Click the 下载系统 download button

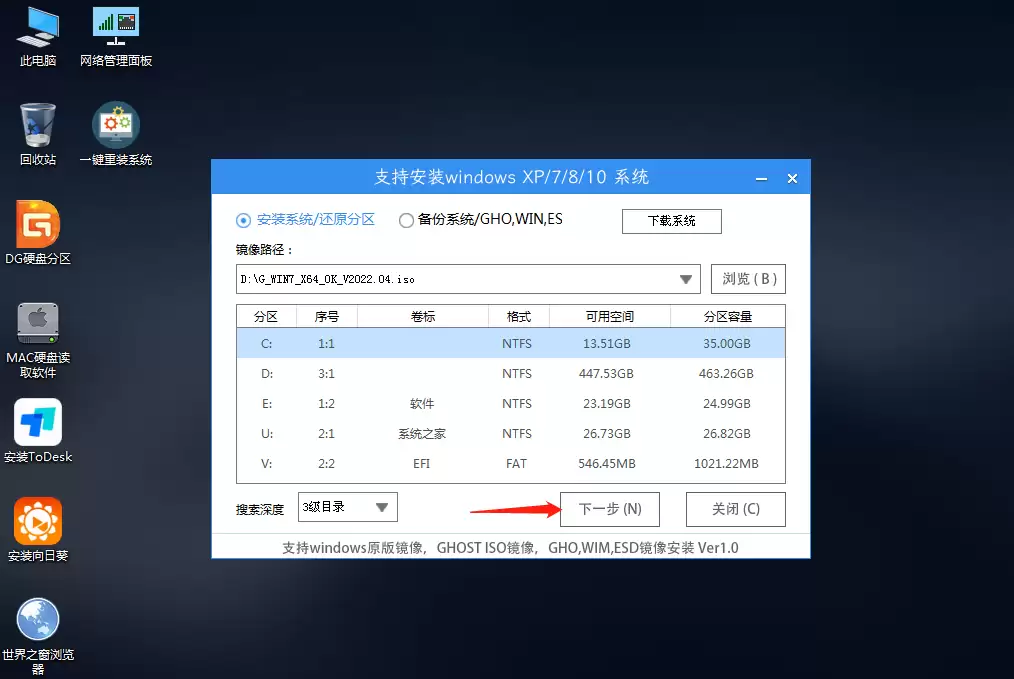coord(671,221)
